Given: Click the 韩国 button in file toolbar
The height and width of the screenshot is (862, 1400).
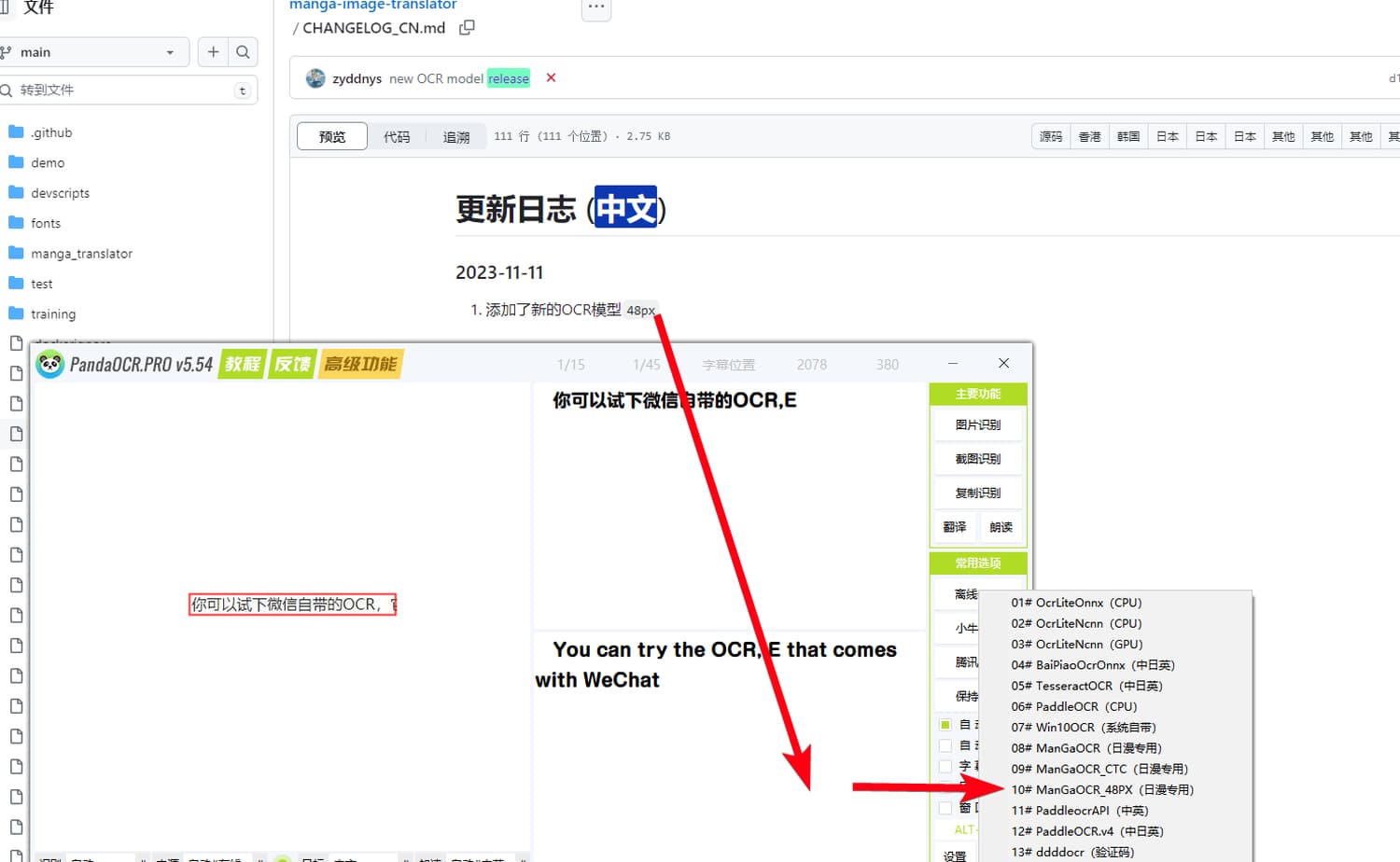Looking at the screenshot, I should pos(1128,136).
